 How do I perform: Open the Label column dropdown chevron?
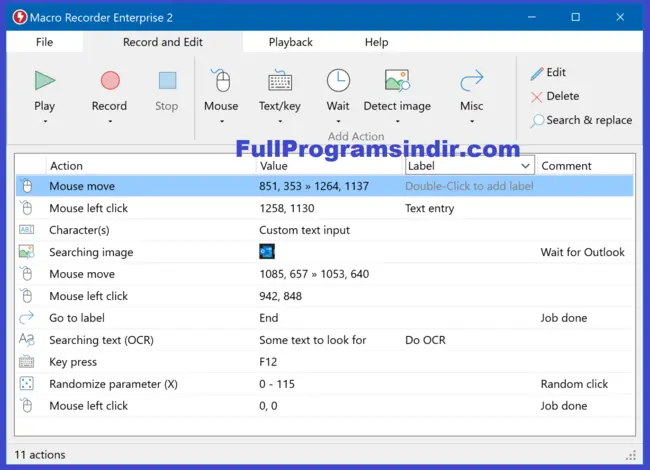coord(525,166)
